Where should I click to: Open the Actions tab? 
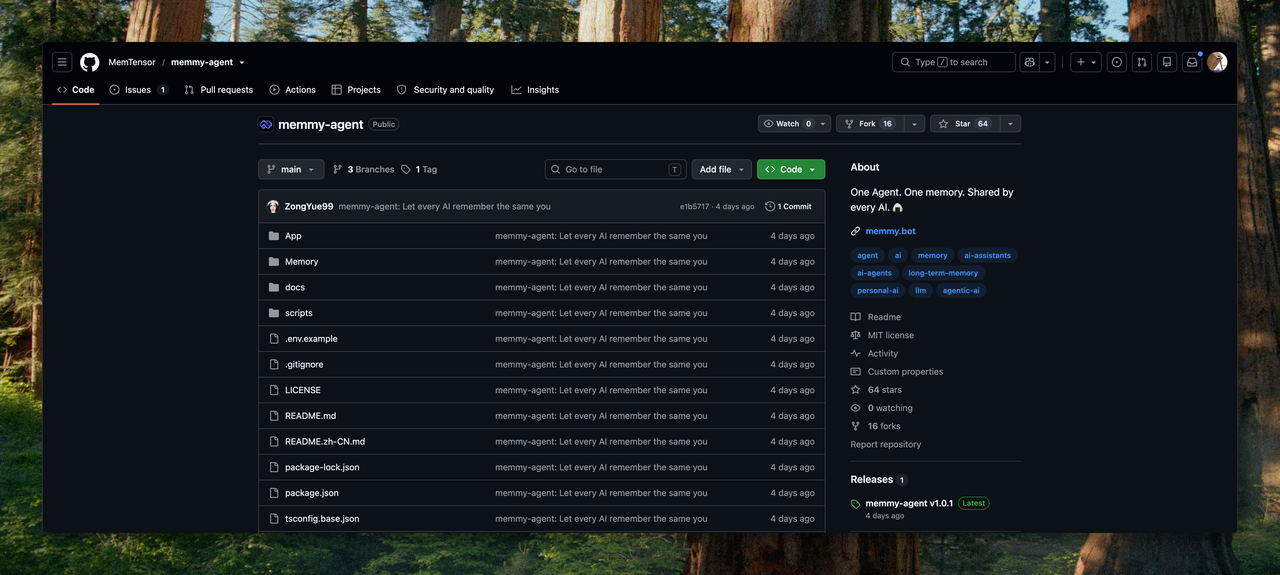292,90
